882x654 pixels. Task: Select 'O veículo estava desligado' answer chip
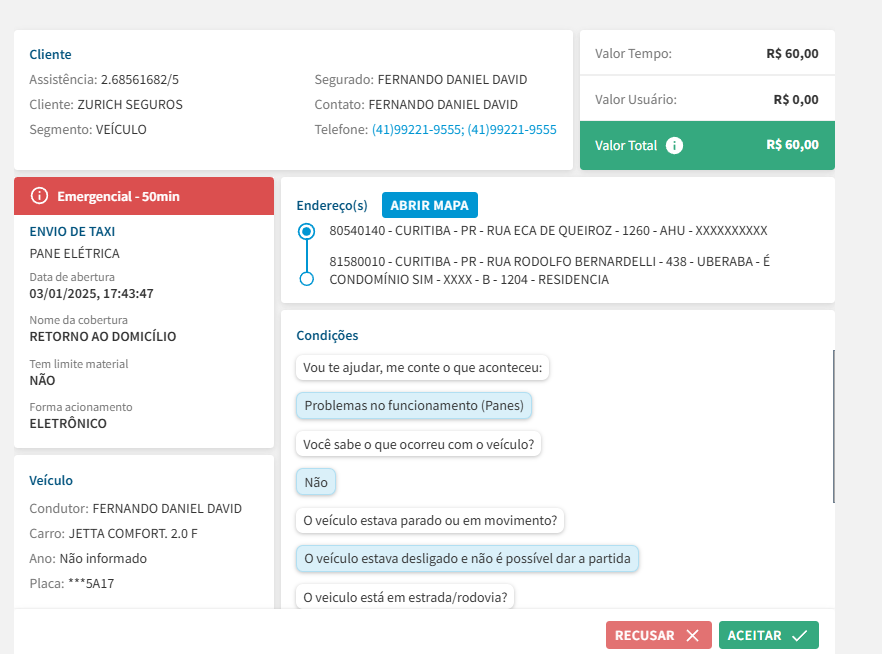(x=467, y=558)
